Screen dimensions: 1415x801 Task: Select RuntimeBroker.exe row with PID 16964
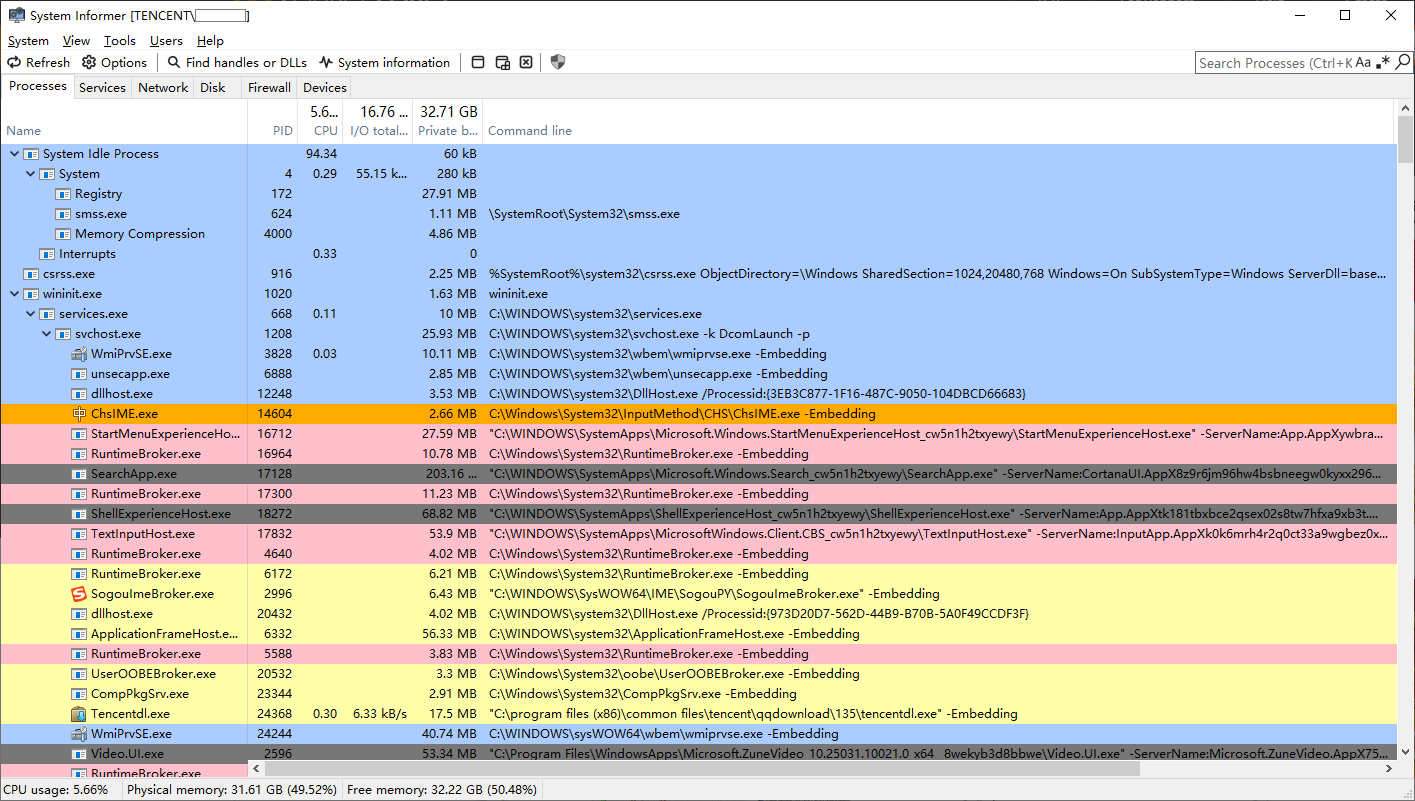(x=698, y=454)
